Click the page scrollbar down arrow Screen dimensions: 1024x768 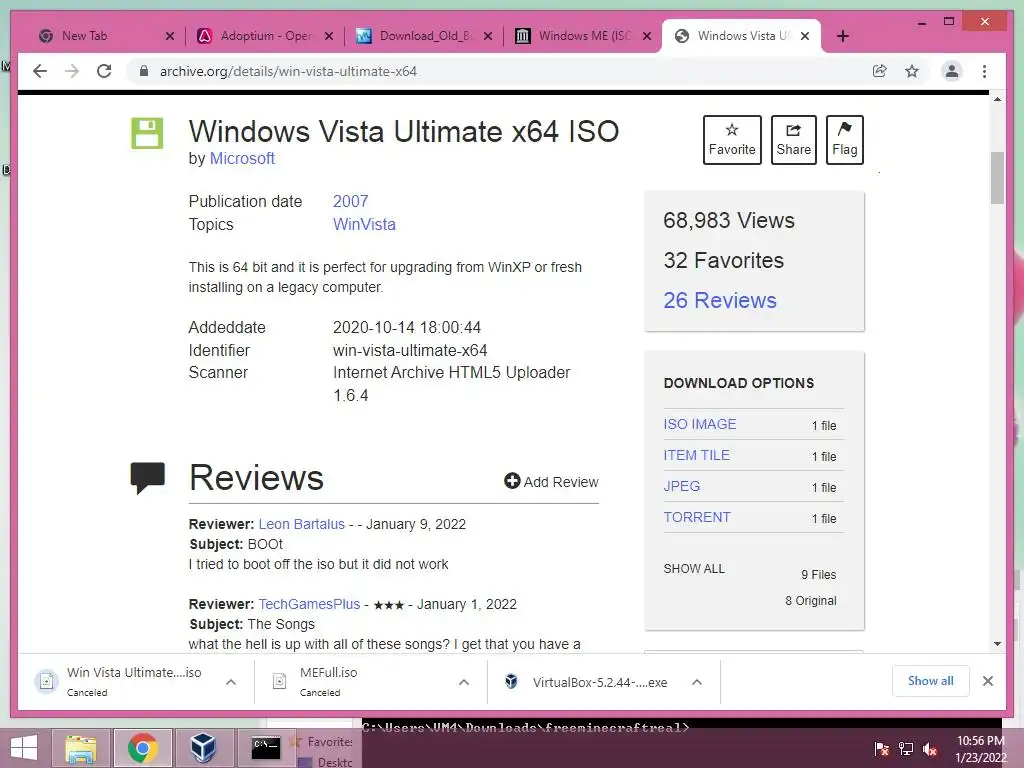point(997,644)
